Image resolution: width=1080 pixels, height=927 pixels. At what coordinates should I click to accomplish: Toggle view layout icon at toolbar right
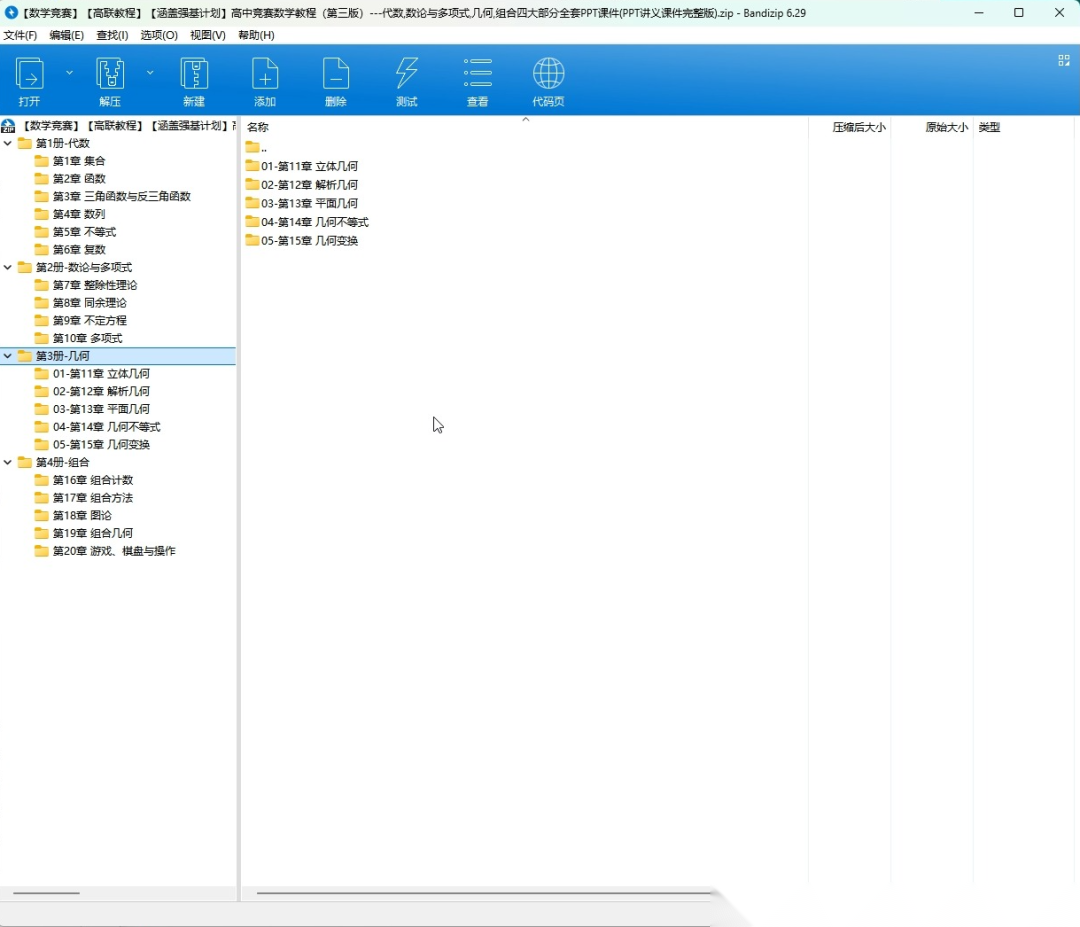click(1064, 61)
